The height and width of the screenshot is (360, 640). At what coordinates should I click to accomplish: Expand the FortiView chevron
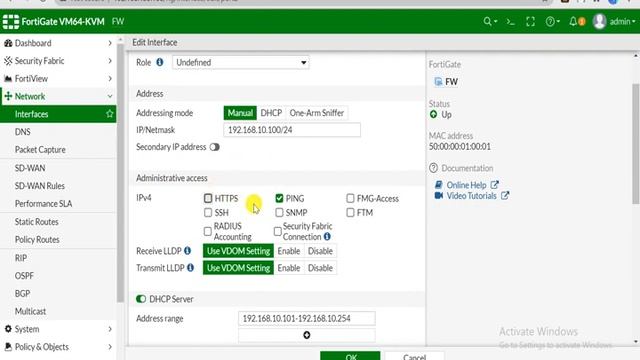coord(110,78)
